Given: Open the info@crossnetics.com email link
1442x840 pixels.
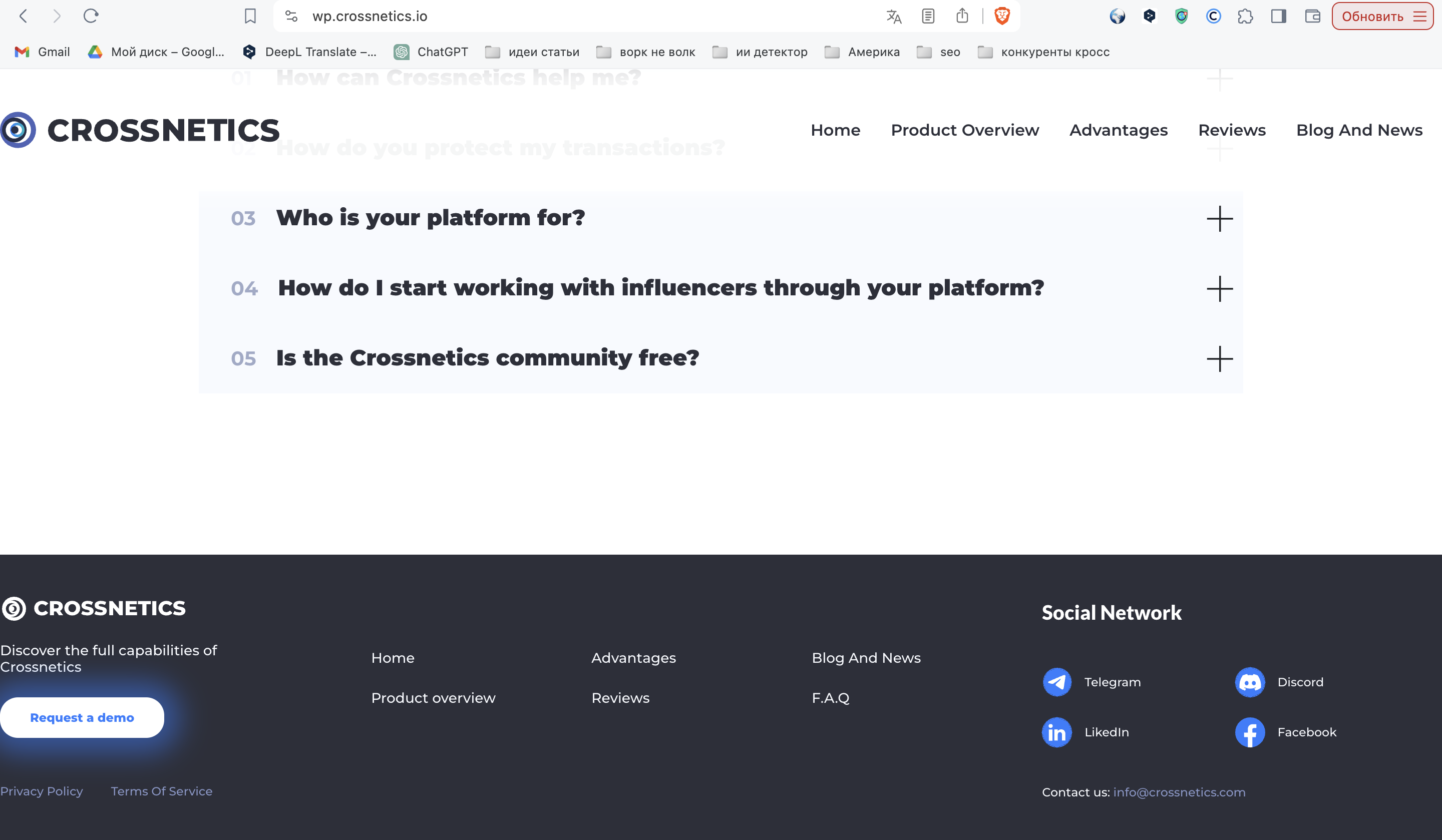Looking at the screenshot, I should tap(1179, 792).
